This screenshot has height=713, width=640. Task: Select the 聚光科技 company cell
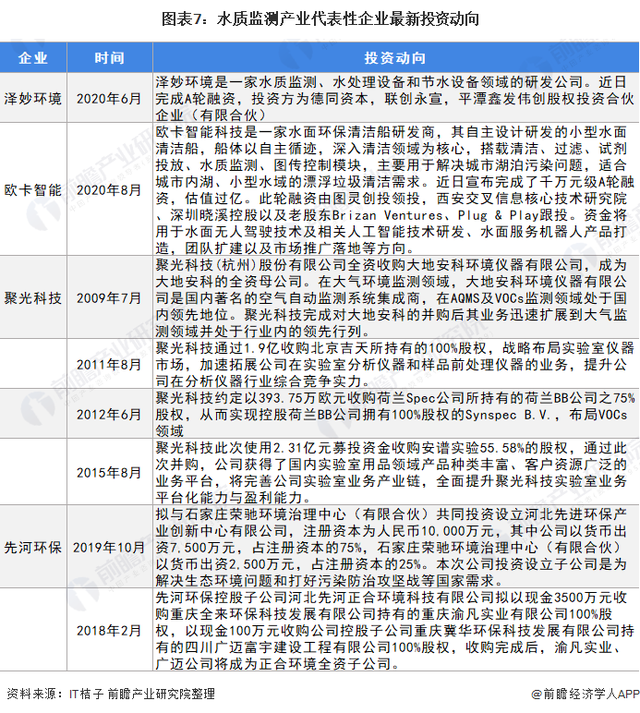(x=33, y=297)
